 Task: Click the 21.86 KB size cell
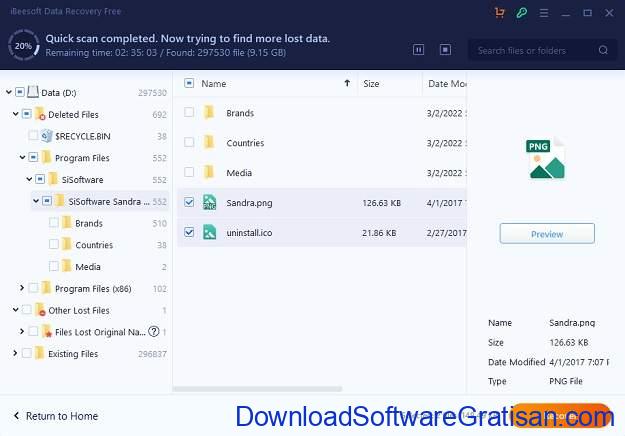click(379, 233)
